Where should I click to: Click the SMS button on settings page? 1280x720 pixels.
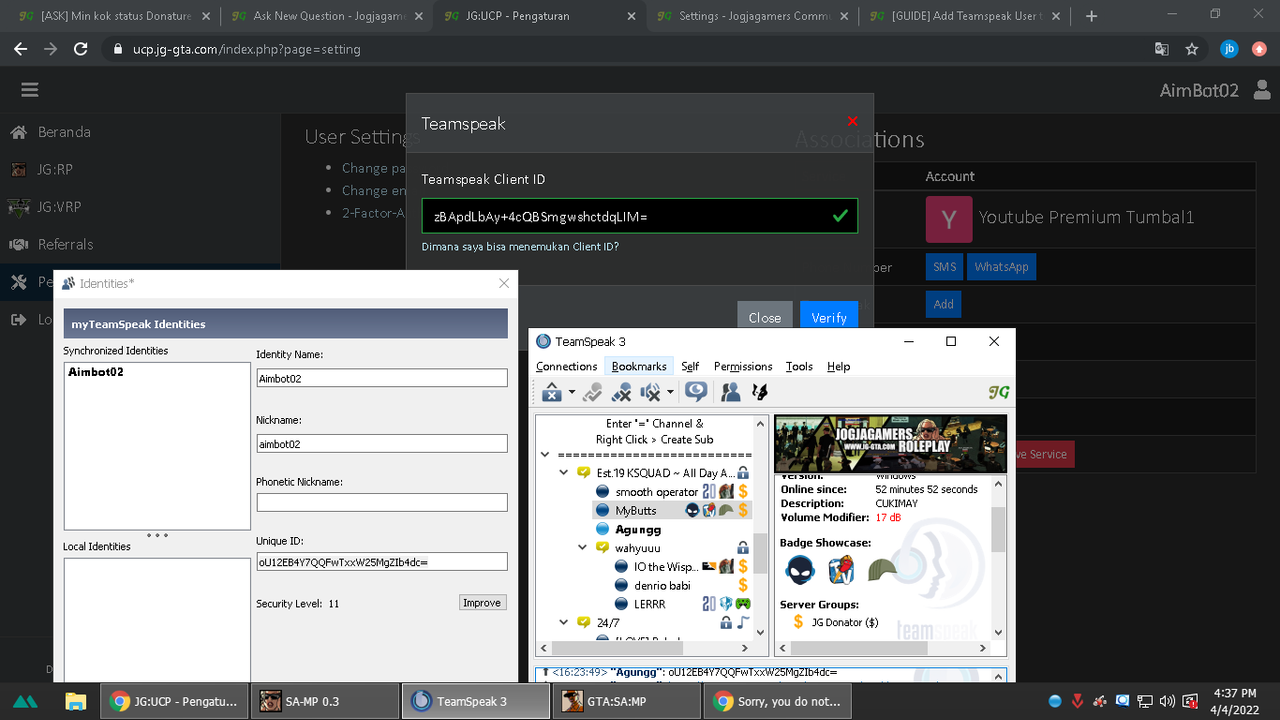coord(944,267)
